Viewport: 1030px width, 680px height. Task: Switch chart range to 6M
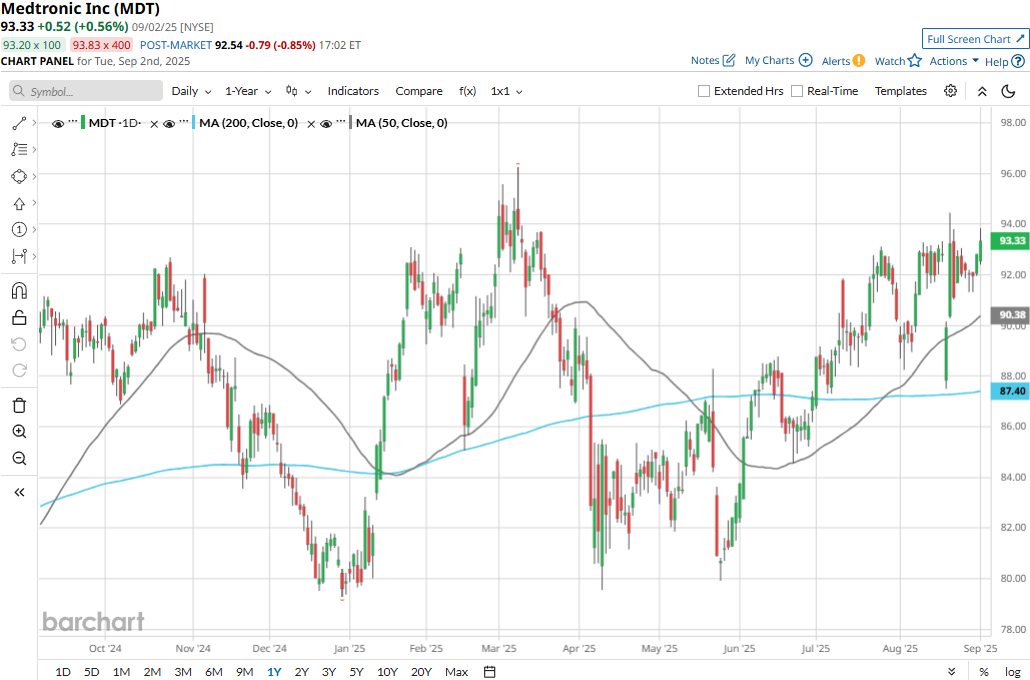(213, 671)
